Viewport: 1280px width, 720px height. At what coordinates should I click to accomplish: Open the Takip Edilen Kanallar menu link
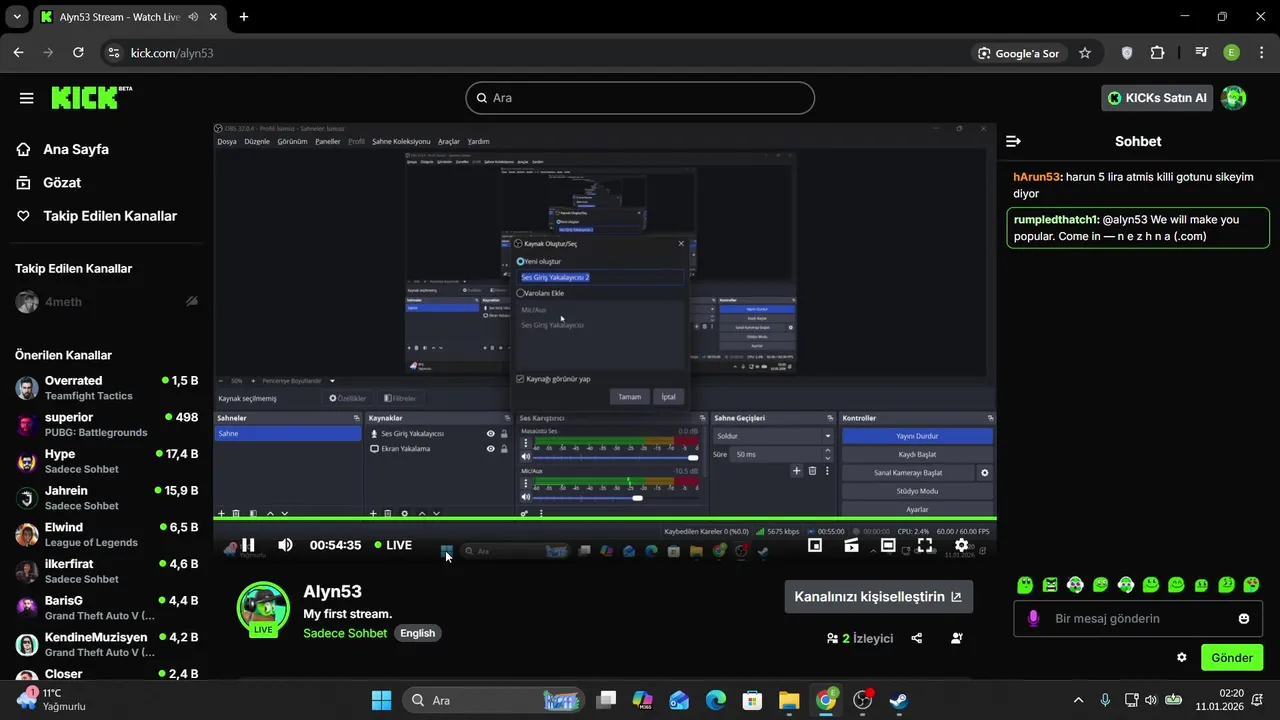pos(97,216)
